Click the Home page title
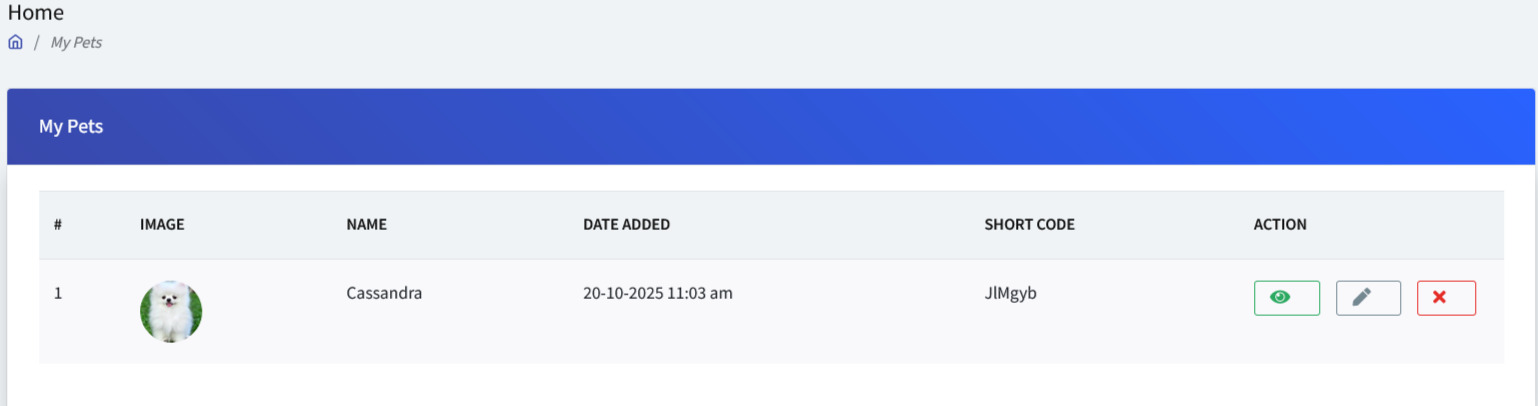This screenshot has height=406, width=1538. (36, 13)
